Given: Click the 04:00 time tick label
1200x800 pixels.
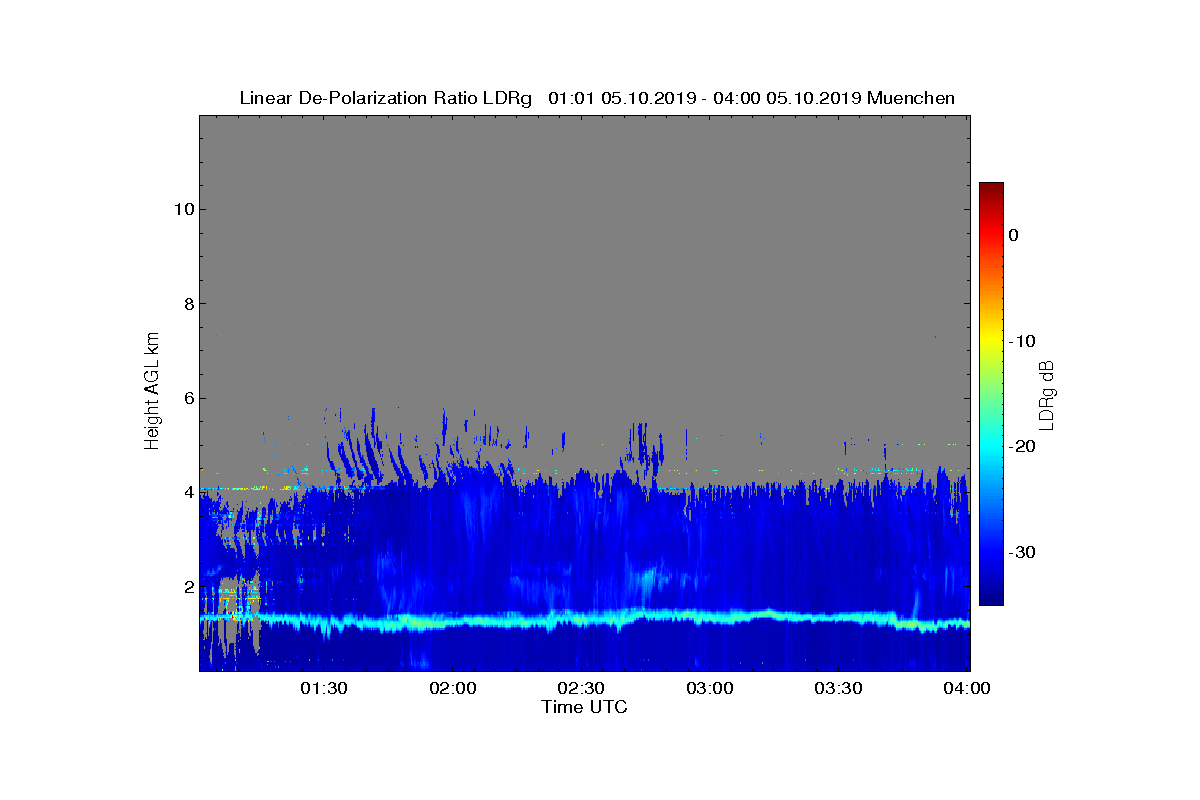Looking at the screenshot, I should tap(968, 688).
